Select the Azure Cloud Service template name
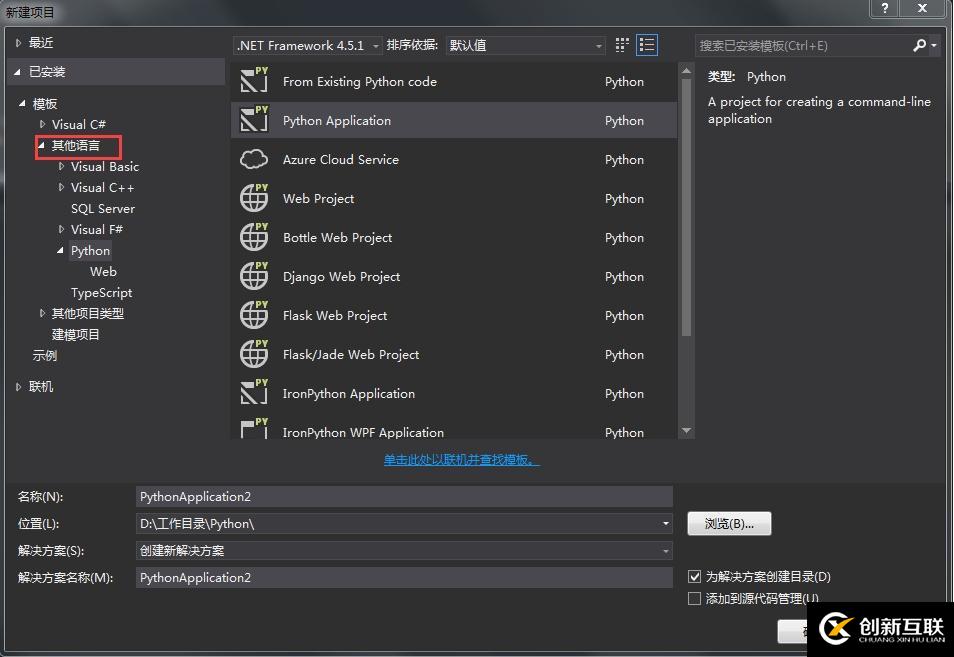Image resolution: width=954 pixels, height=657 pixels. [x=341, y=159]
